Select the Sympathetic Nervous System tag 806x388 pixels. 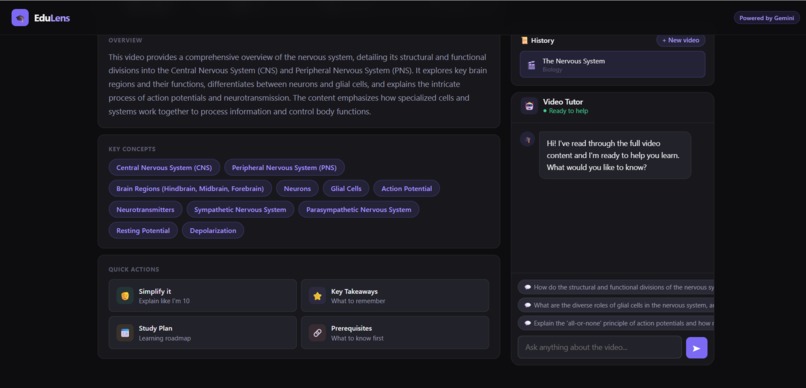[x=240, y=210]
